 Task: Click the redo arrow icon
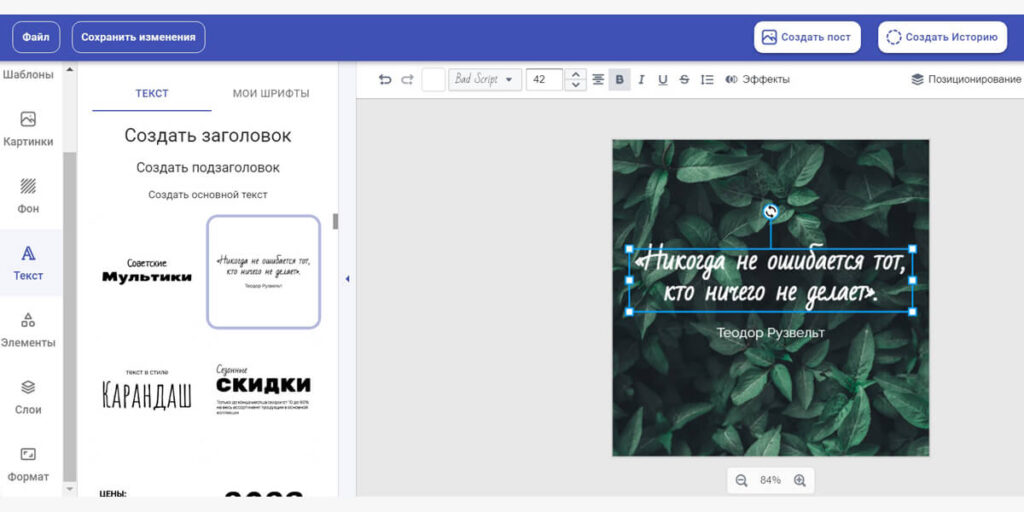tap(407, 80)
